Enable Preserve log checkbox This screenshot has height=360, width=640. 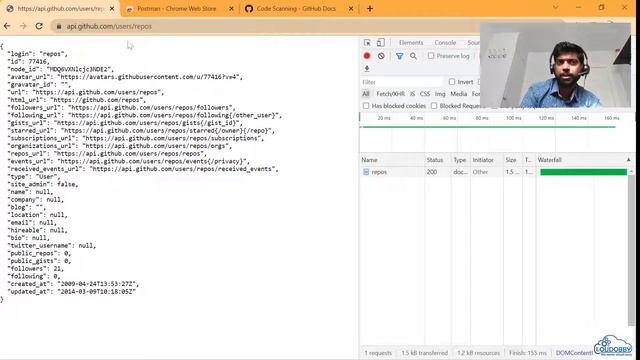[x=431, y=56]
